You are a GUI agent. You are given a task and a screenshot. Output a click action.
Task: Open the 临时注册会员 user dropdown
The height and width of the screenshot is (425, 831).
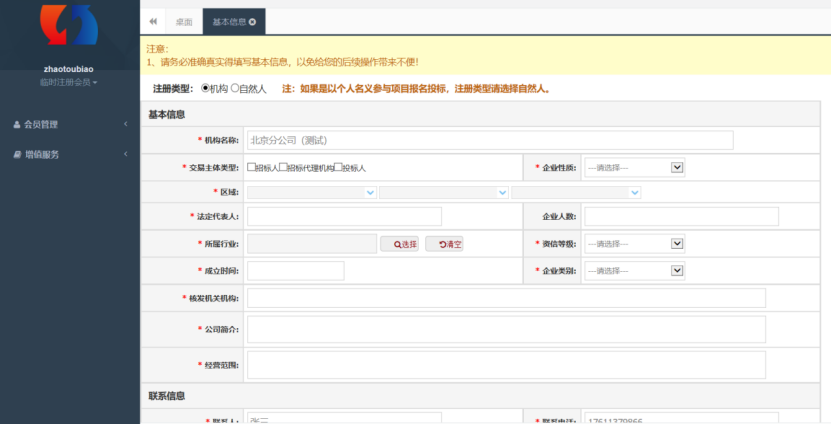(68, 82)
